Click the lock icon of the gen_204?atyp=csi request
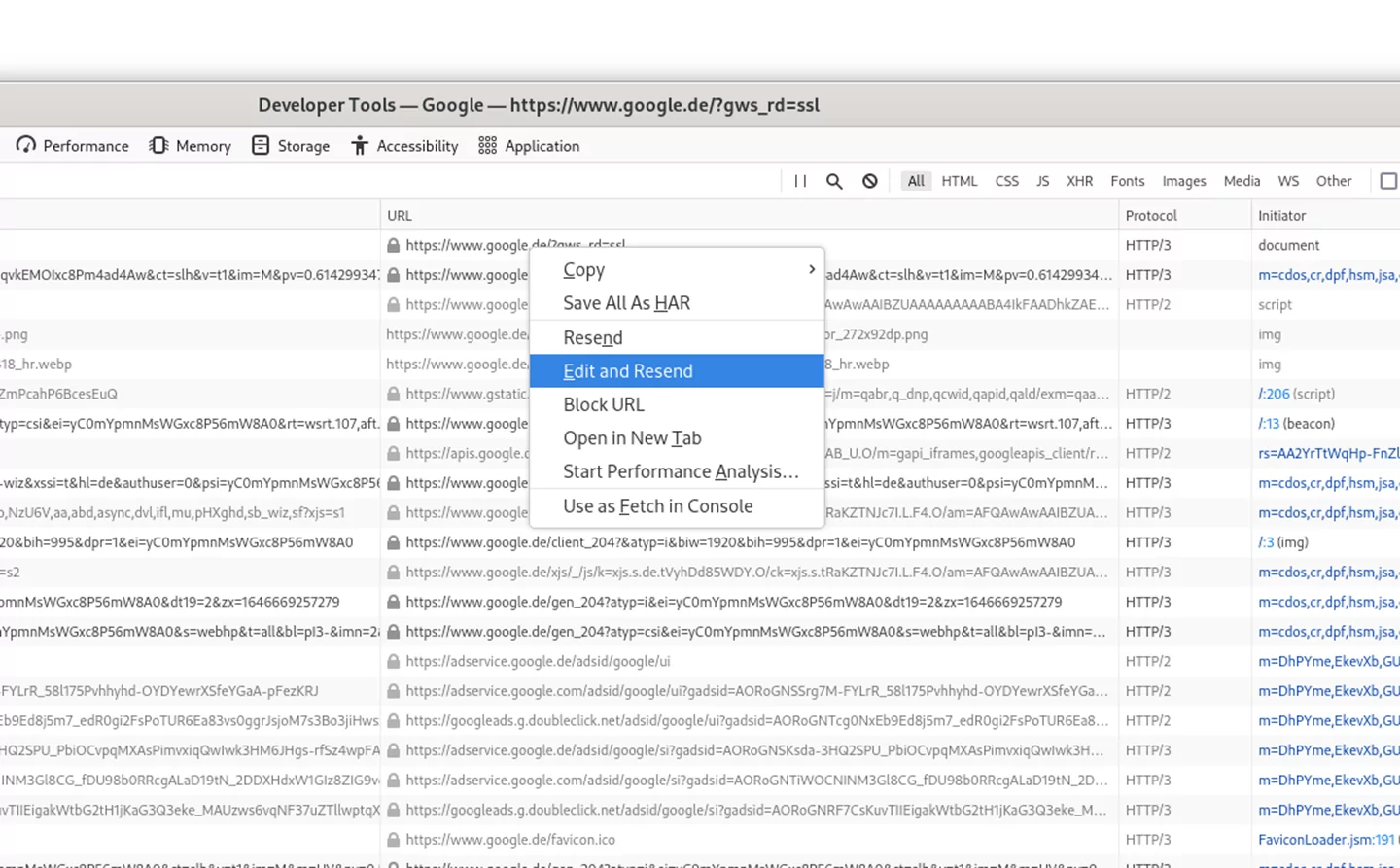This screenshot has height=868, width=1400. [x=394, y=632]
